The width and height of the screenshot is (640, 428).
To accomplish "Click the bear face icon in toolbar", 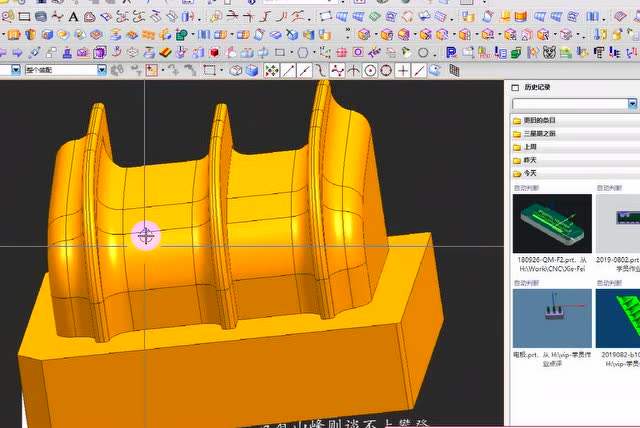I will pyautogui.click(x=548, y=52).
